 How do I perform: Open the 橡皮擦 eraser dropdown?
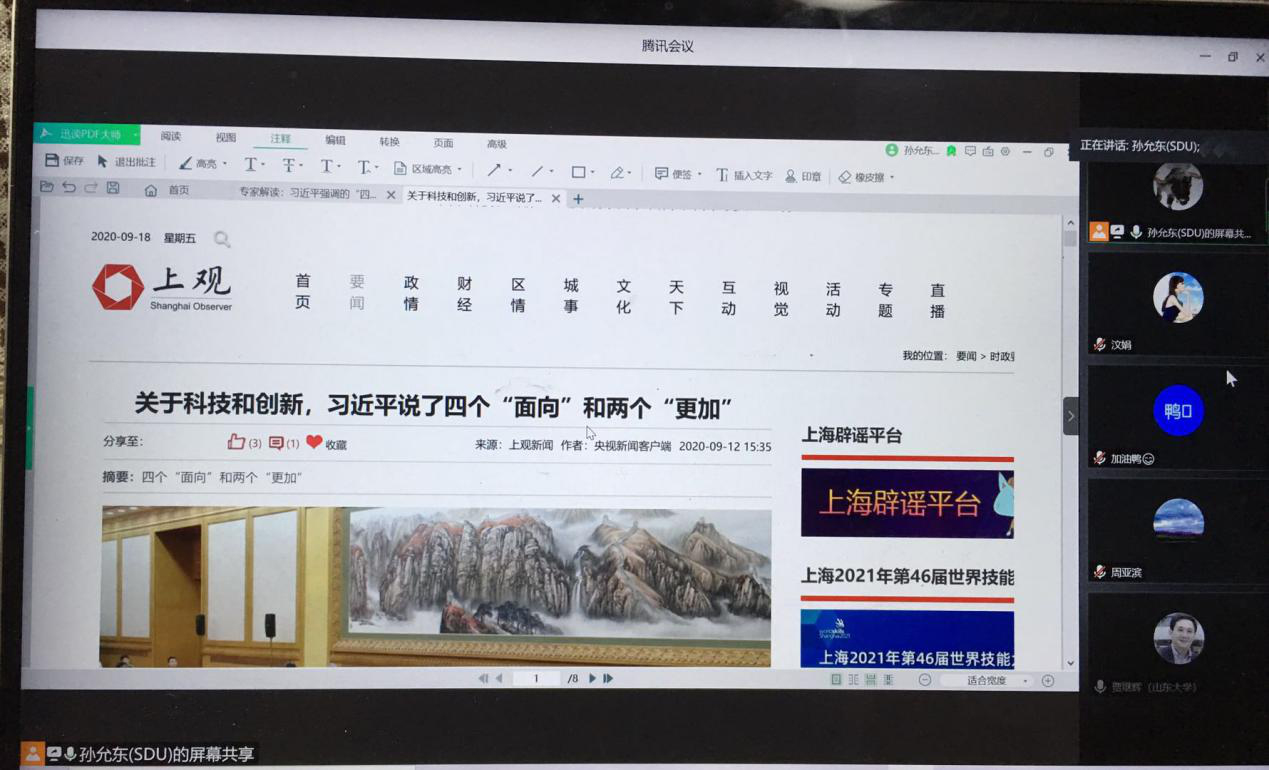pos(891,177)
